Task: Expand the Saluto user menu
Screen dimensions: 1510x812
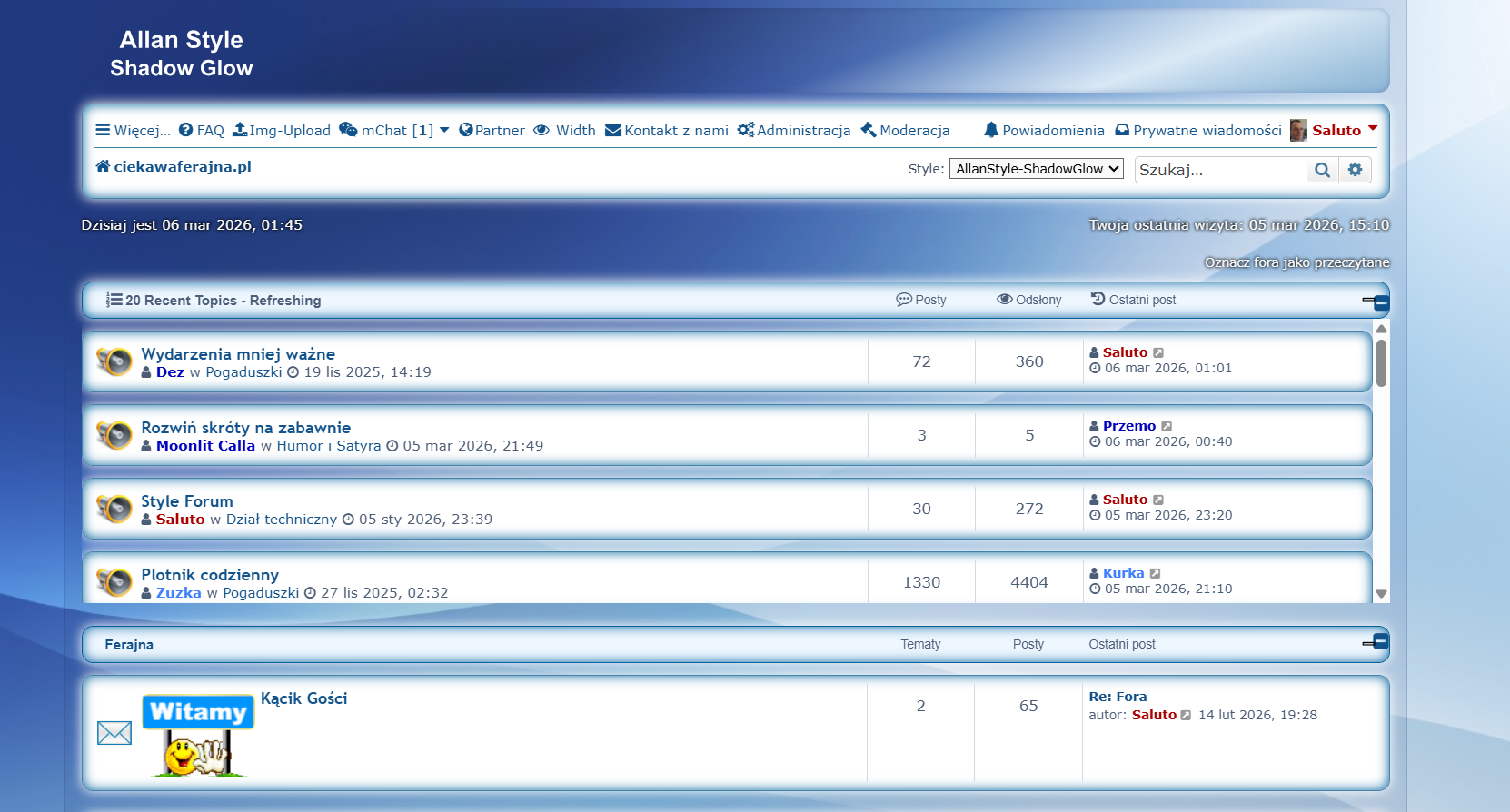Action: click(x=1372, y=129)
